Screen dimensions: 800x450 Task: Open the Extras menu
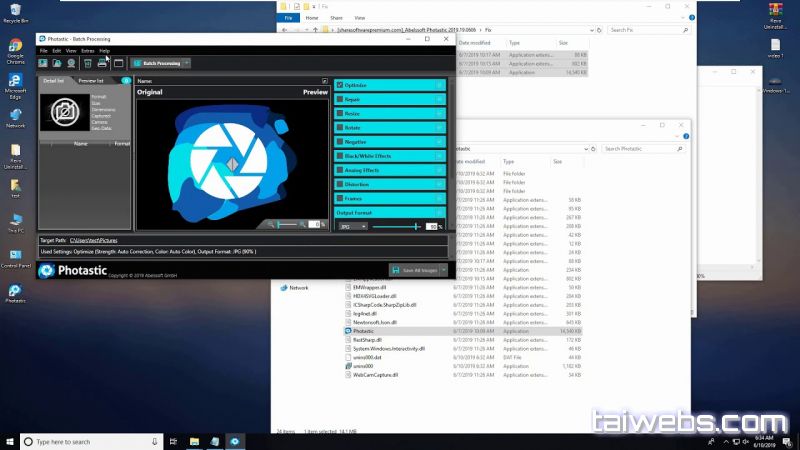[87, 50]
